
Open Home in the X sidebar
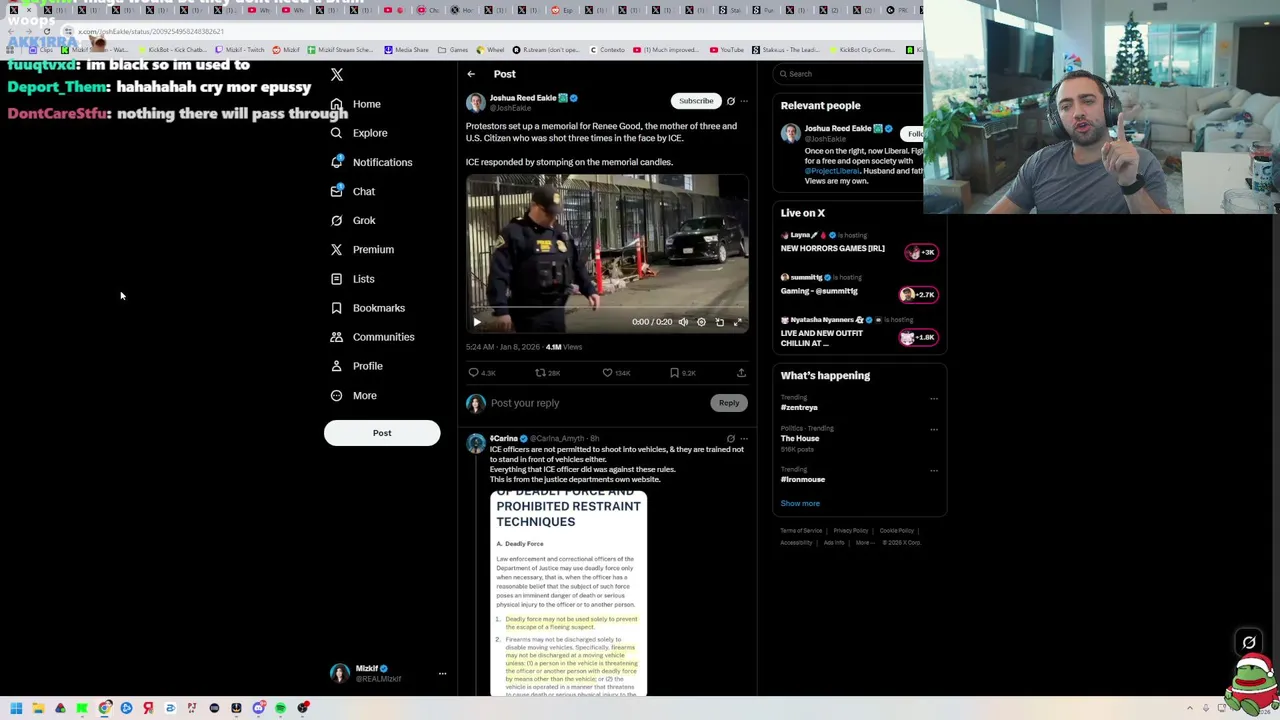click(356, 104)
